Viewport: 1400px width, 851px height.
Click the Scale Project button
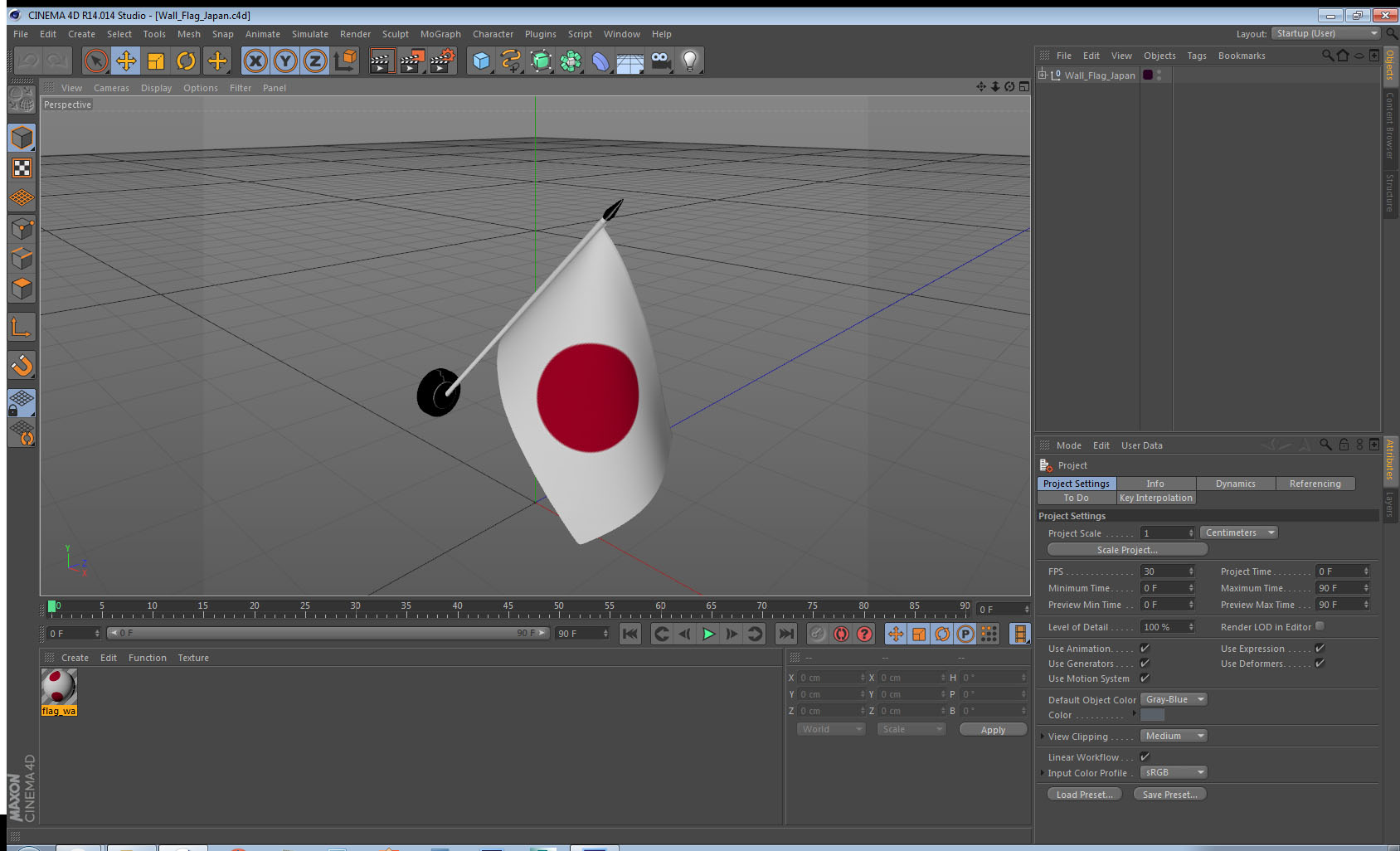point(1127,550)
